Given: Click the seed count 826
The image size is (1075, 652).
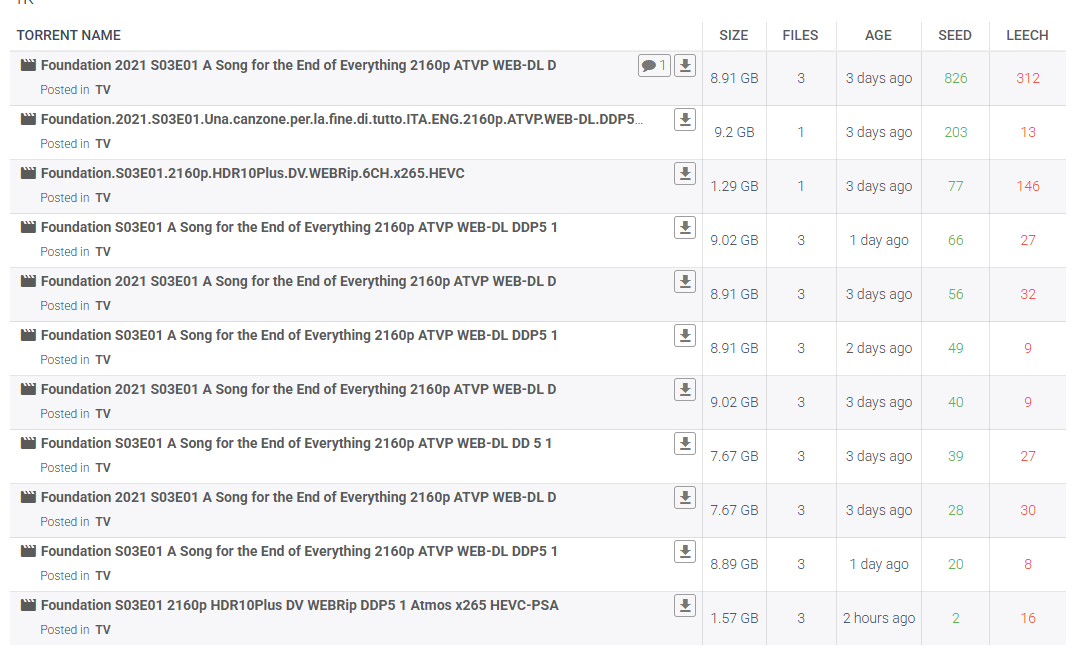Looking at the screenshot, I should click(x=955, y=78).
